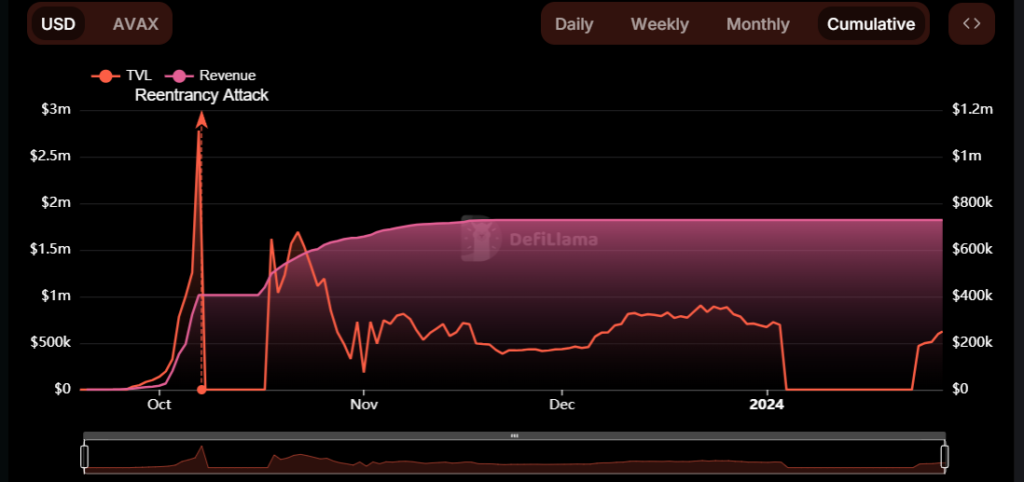Click the $3m left axis label
This screenshot has width=1024, height=482.
tap(56, 110)
